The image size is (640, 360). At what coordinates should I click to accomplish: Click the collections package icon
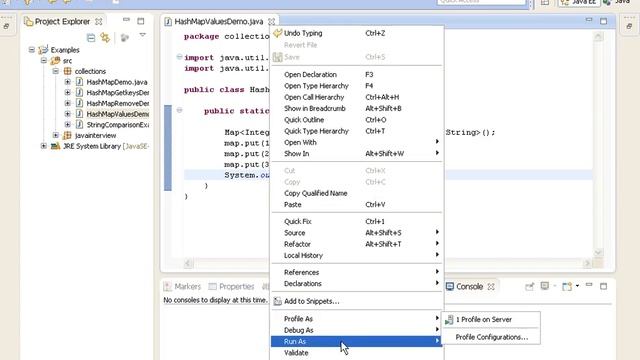tap(67, 71)
